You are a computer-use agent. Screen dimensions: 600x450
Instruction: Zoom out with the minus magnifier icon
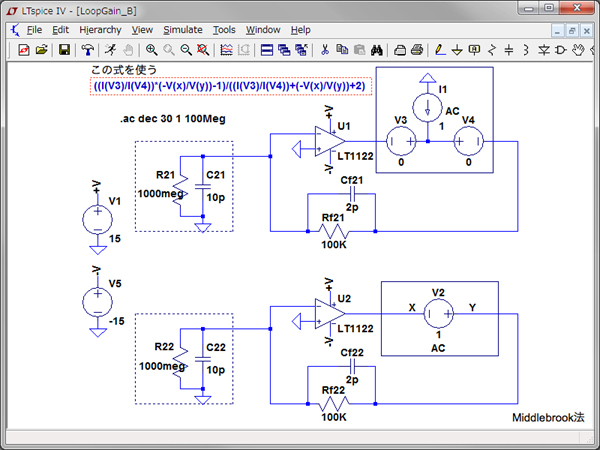tap(186, 49)
